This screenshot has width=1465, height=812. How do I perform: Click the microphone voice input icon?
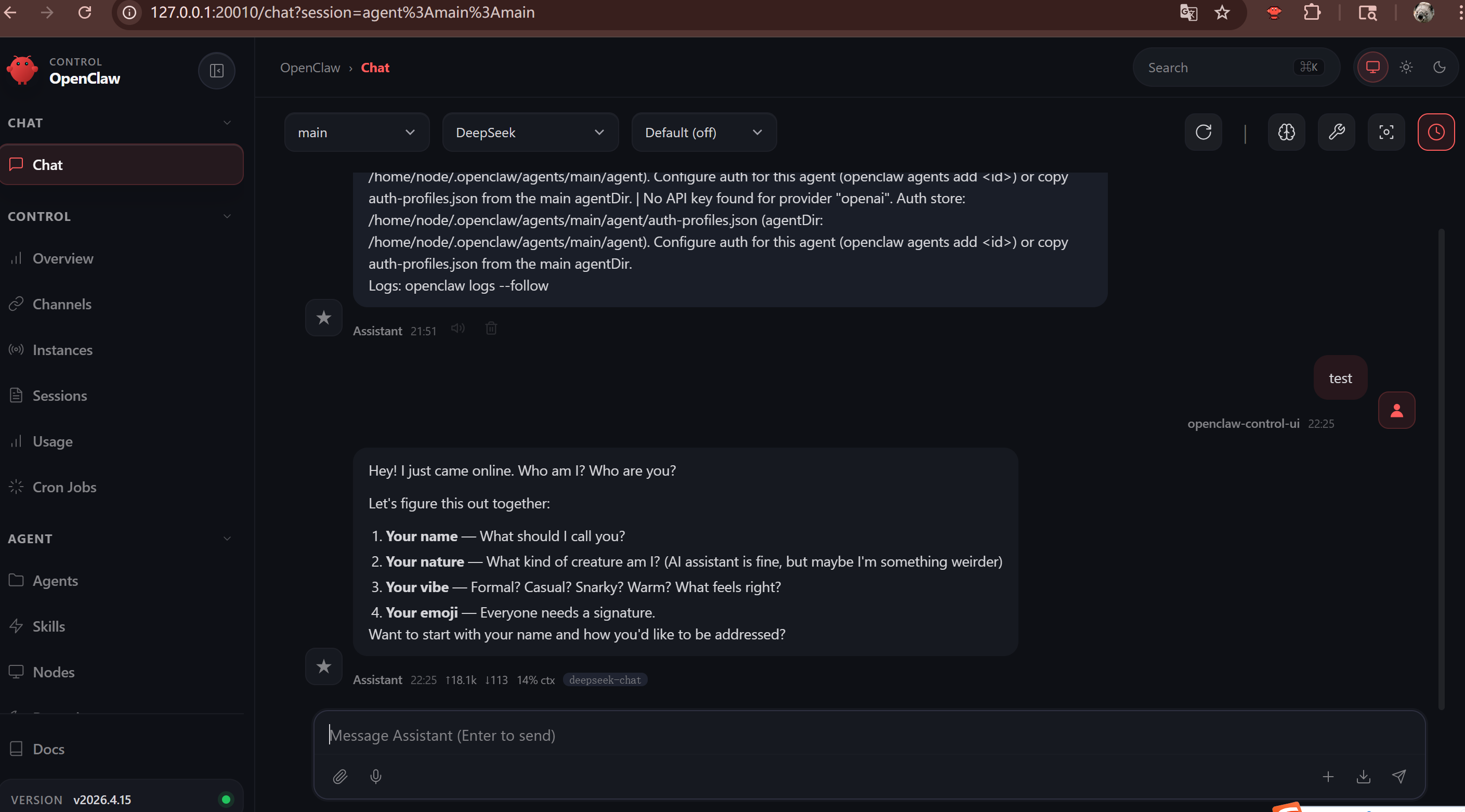tap(376, 777)
